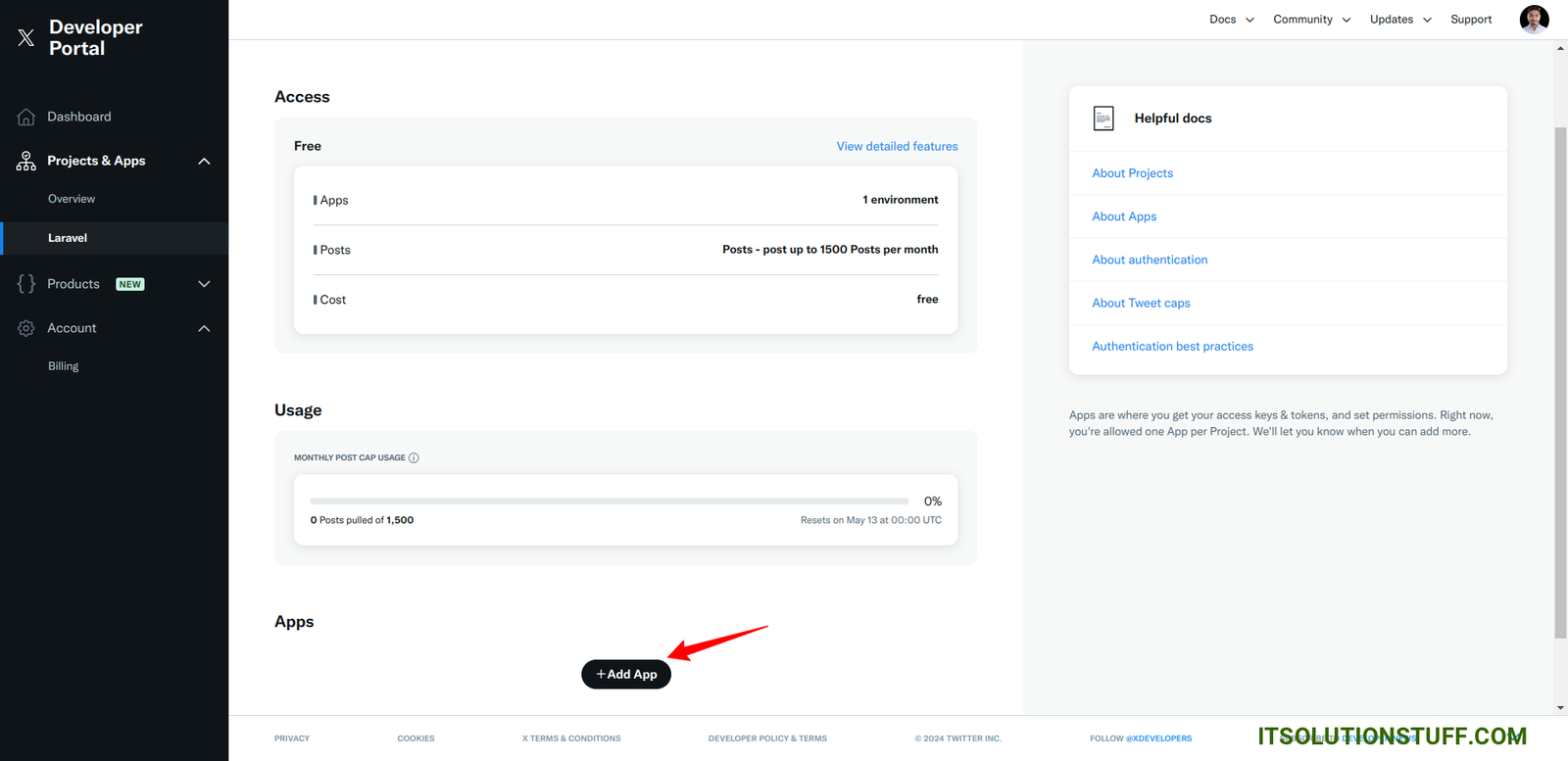Image resolution: width=1568 pixels, height=761 pixels.
Task: Click the info icon beside Monthly Post Cap Usage
Action: point(414,458)
